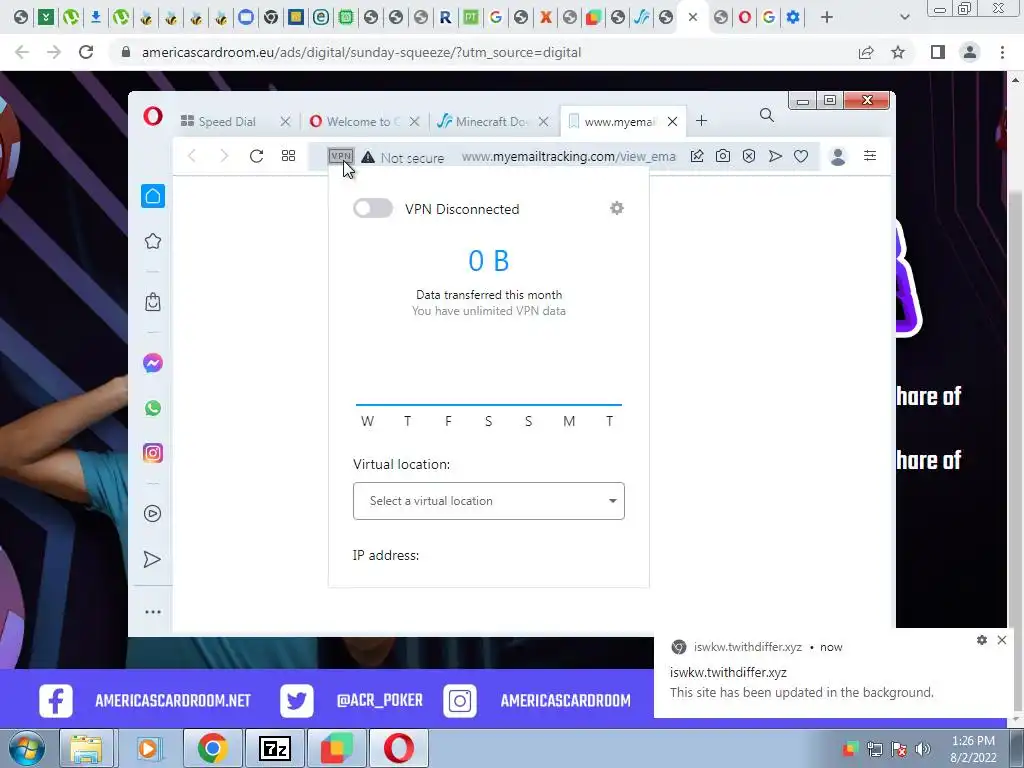1024x768 pixels.
Task: Open the three-dots sidebar setup in Opera
Action: point(153,612)
